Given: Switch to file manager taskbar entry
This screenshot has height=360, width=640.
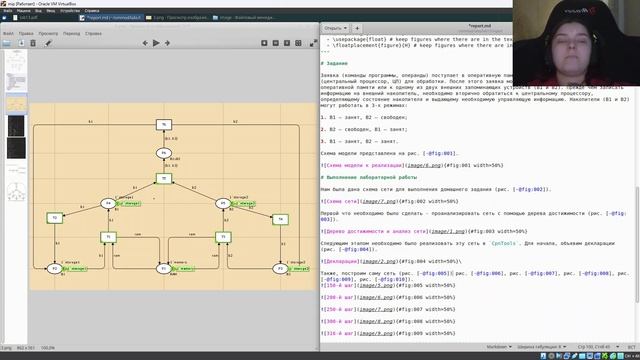Looking at the screenshot, I should pyautogui.click(x=244, y=18).
